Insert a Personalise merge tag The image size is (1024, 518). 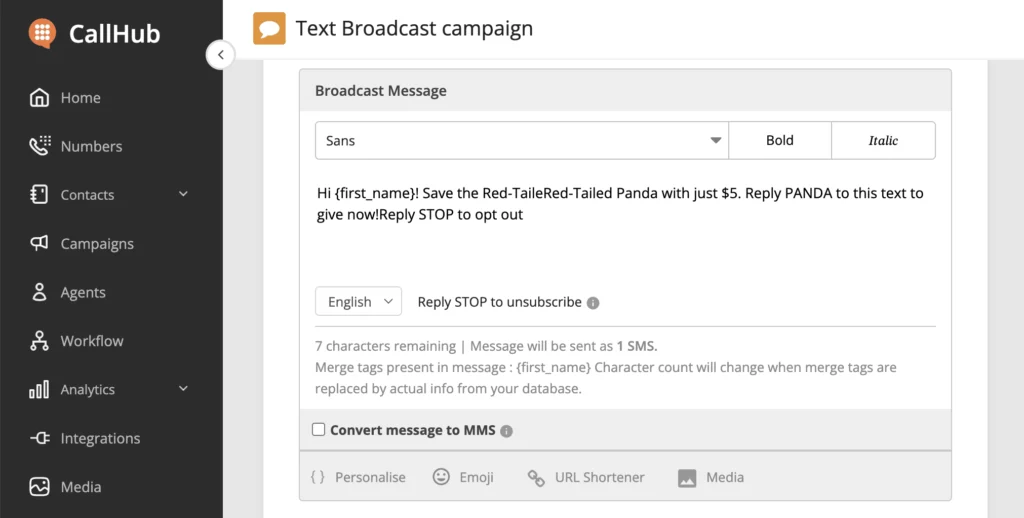[358, 477]
